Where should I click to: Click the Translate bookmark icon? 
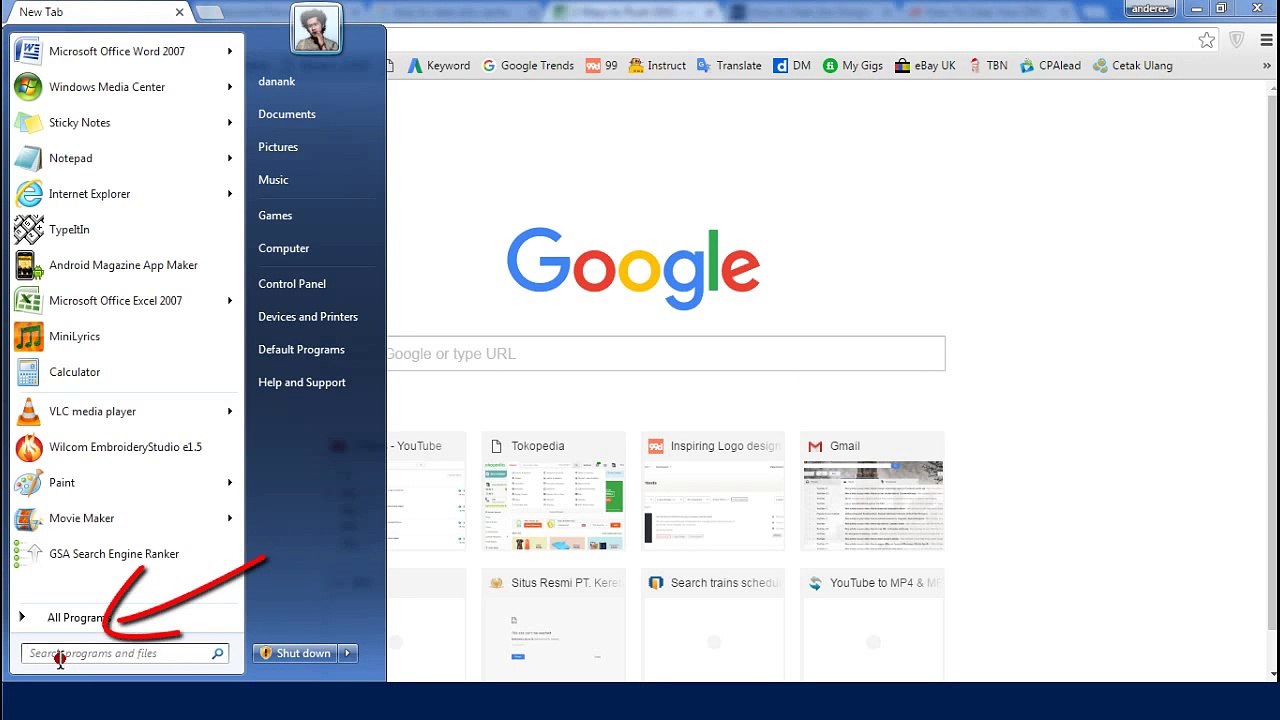[704, 66]
